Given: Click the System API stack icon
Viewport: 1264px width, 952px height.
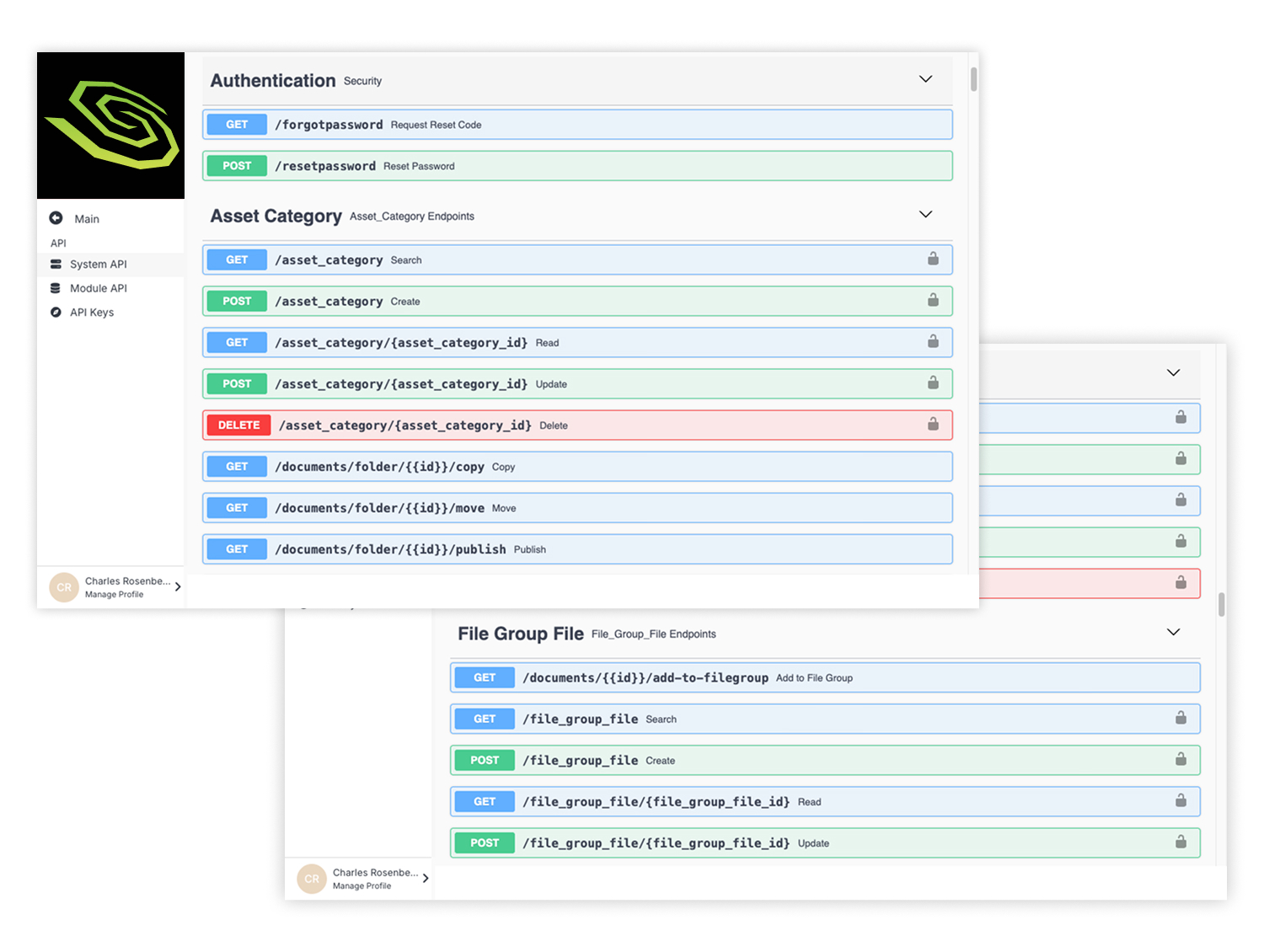Looking at the screenshot, I should pos(56,265).
